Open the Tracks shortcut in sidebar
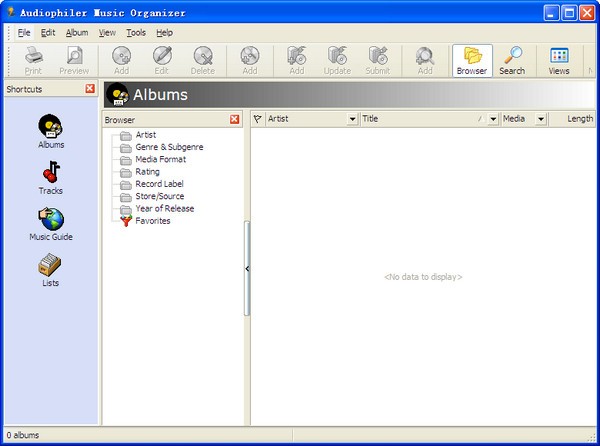 (x=51, y=178)
